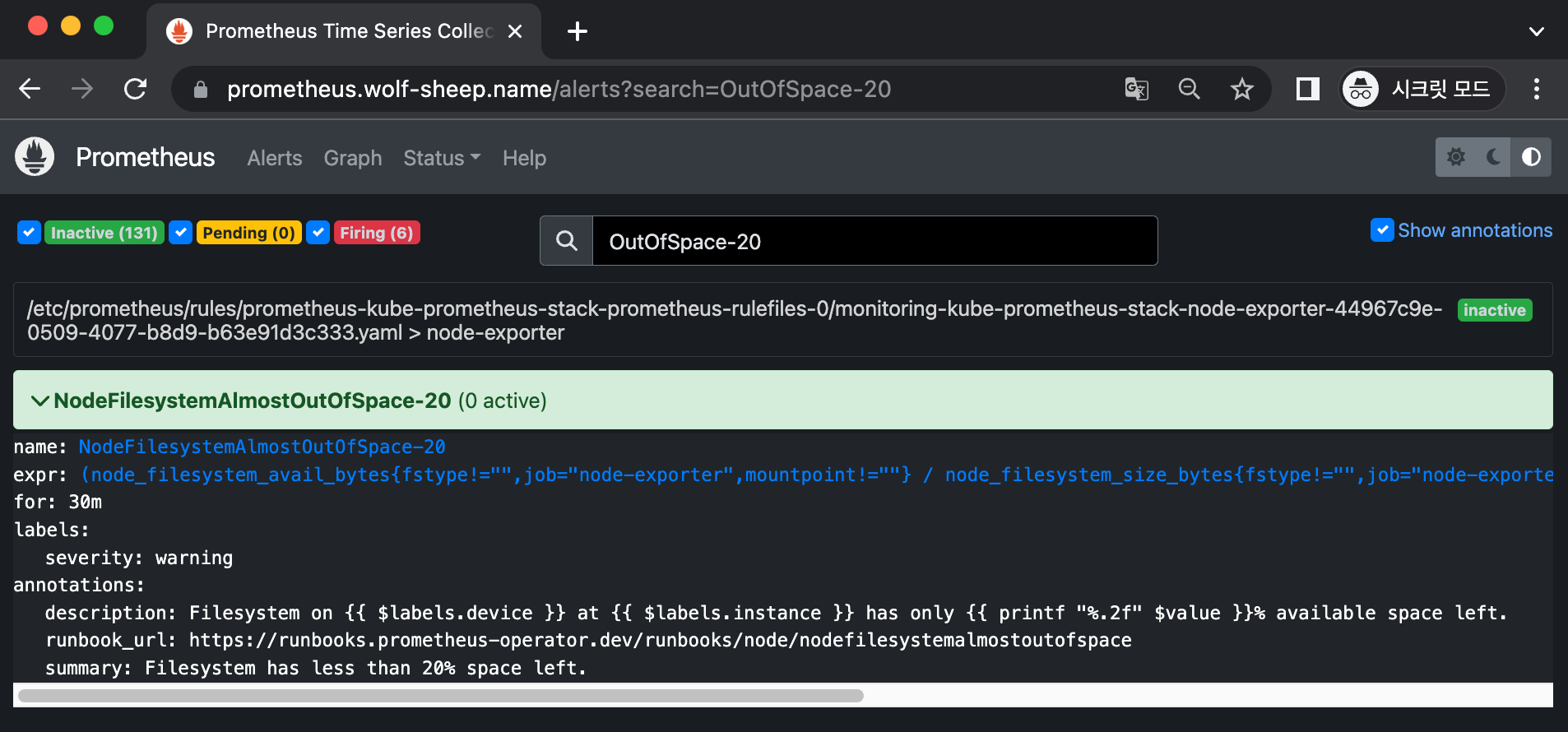Open the Google Translate page icon
Image resolution: width=1568 pixels, height=732 pixels.
pos(1136,89)
